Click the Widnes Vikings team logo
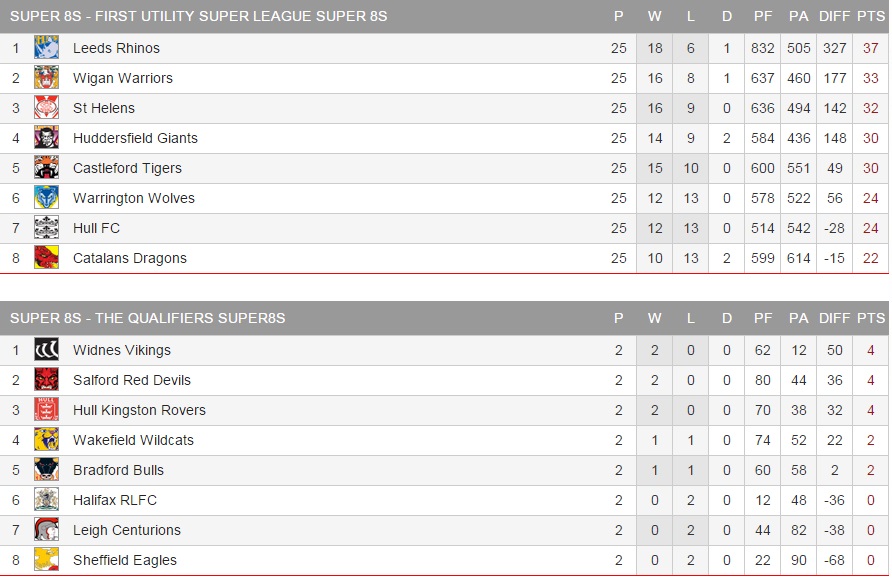 [46, 350]
